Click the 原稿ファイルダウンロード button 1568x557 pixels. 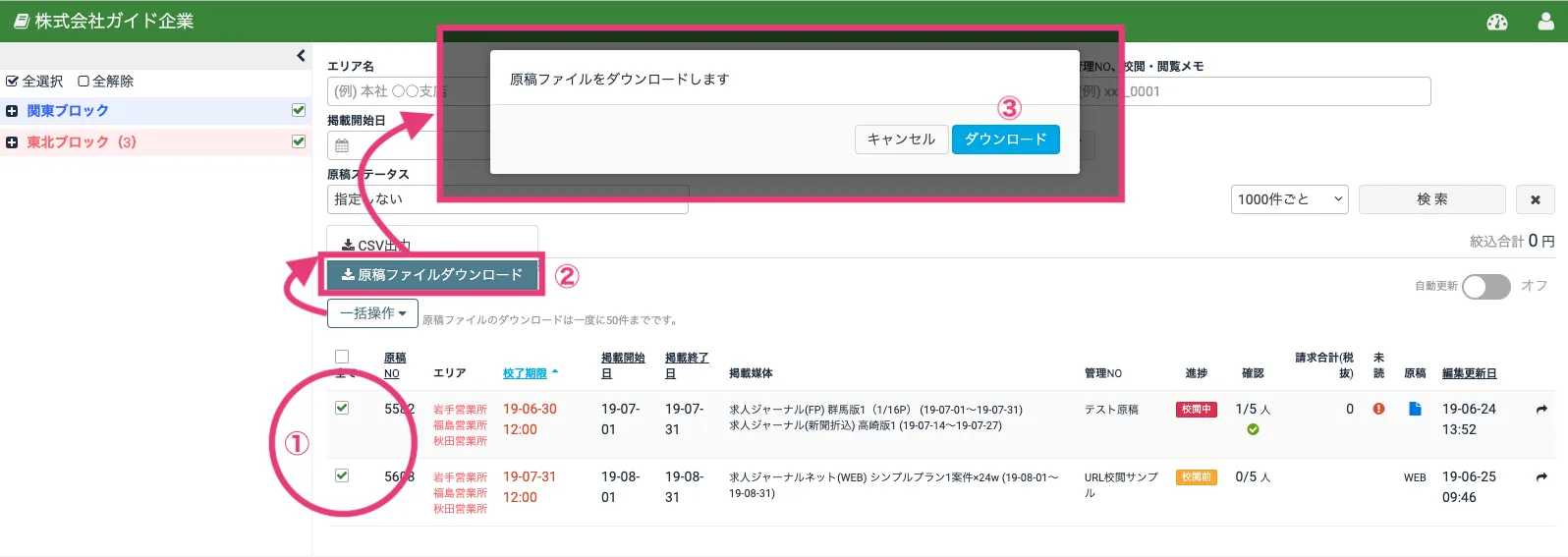coord(432,275)
